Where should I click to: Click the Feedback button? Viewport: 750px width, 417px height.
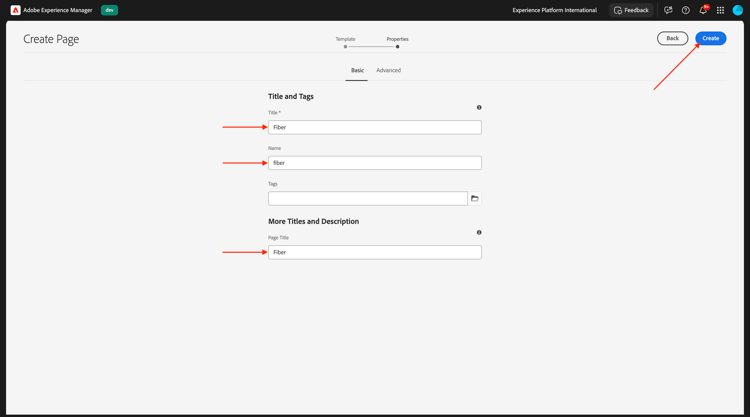coord(631,10)
